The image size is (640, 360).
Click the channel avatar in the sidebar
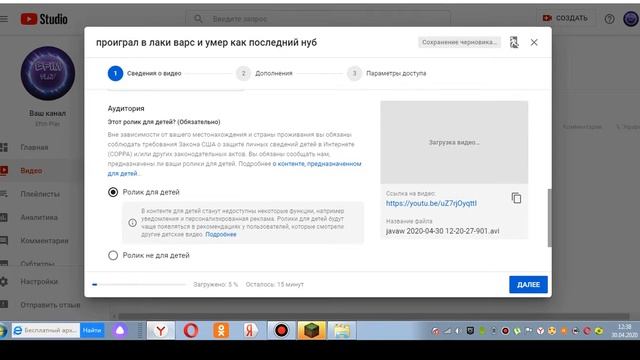pos(48,73)
